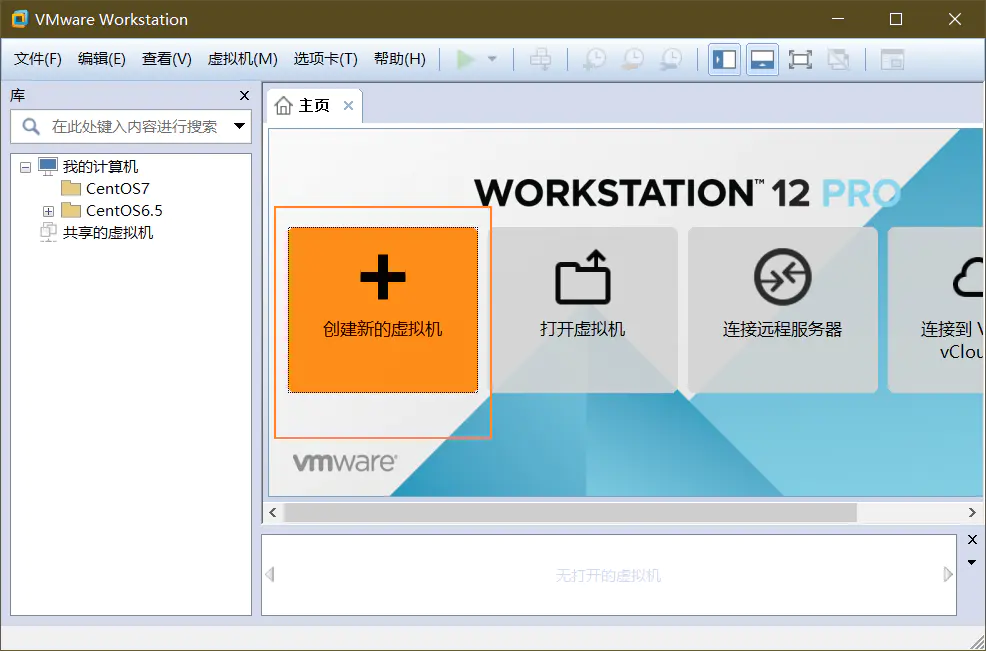The height and width of the screenshot is (651, 986).
Task: Open the 虚拟机(M) menu
Action: click(242, 59)
